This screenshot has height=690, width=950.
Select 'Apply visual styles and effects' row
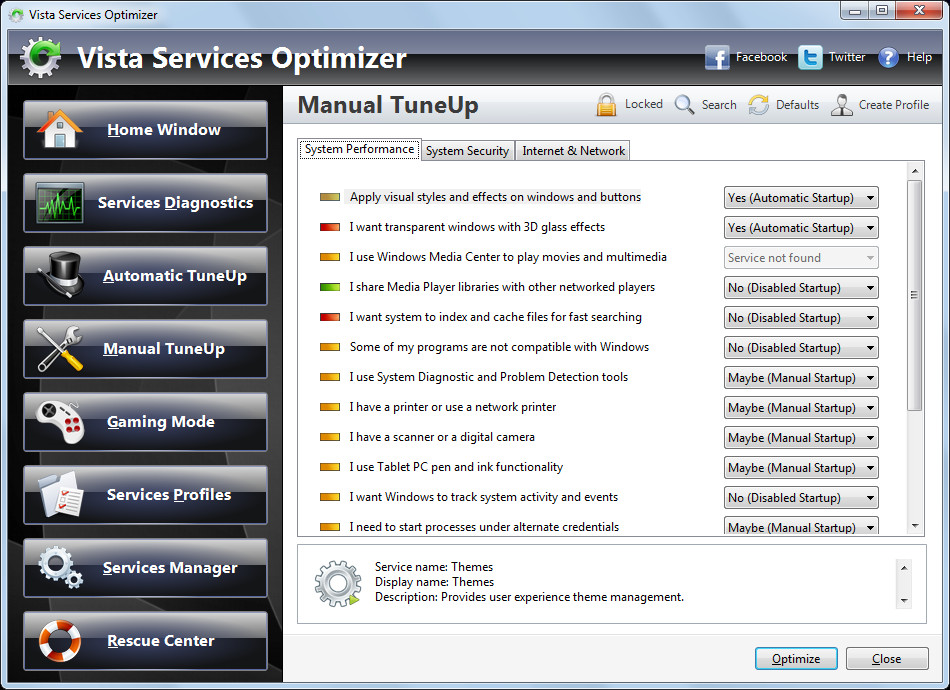(x=495, y=197)
